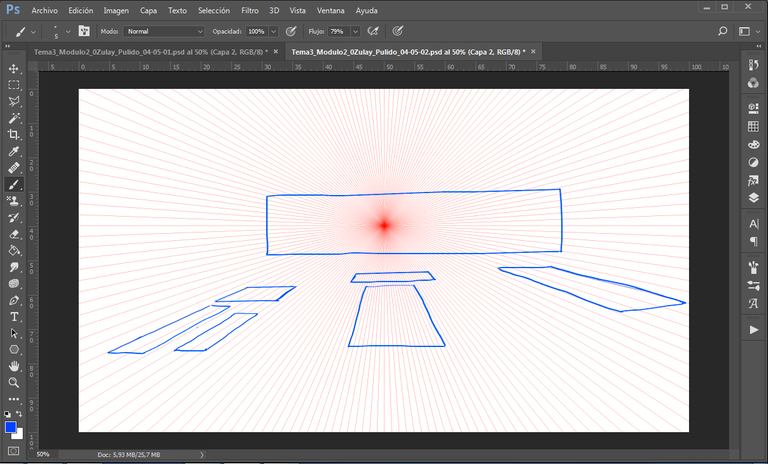Select the Path Selection tool
768x464 pixels.
point(13,333)
